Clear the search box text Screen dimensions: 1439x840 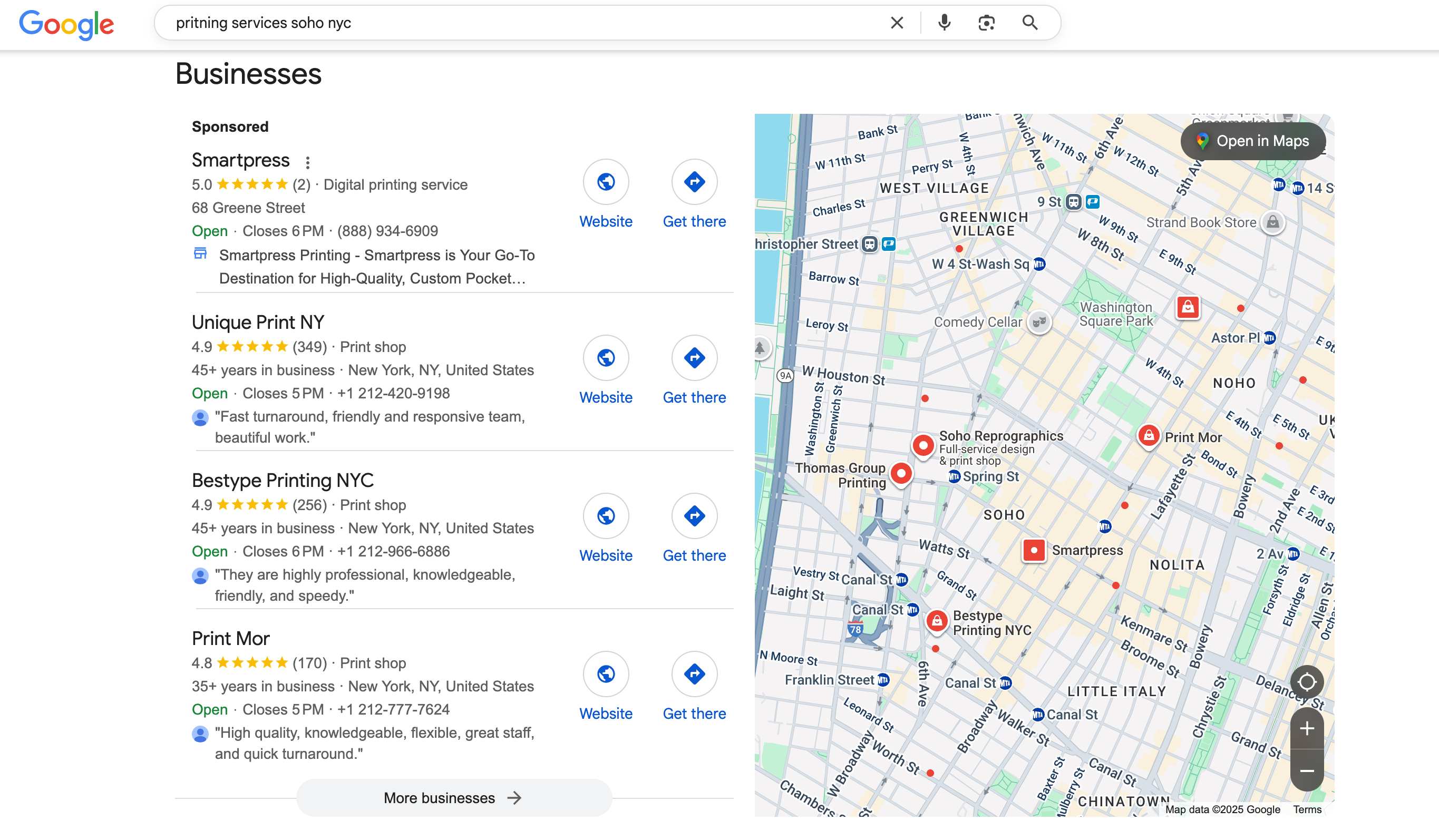click(897, 23)
